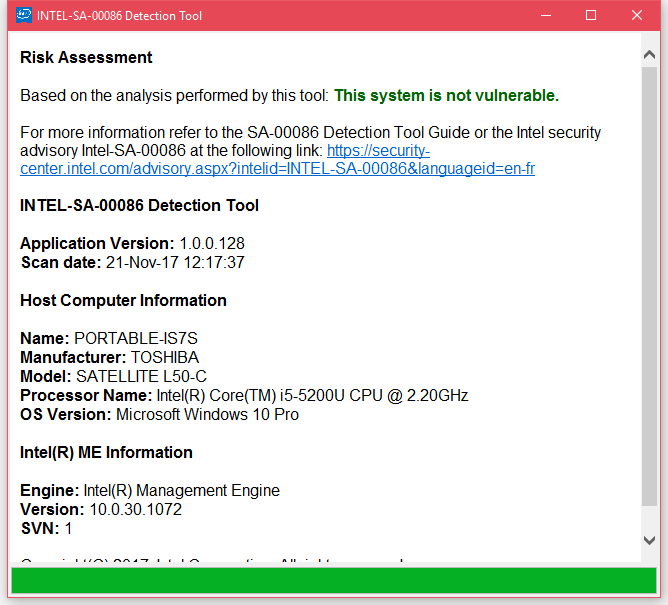The image size is (668, 605).
Task: Click the scroll down arrow
Action: coord(649,540)
